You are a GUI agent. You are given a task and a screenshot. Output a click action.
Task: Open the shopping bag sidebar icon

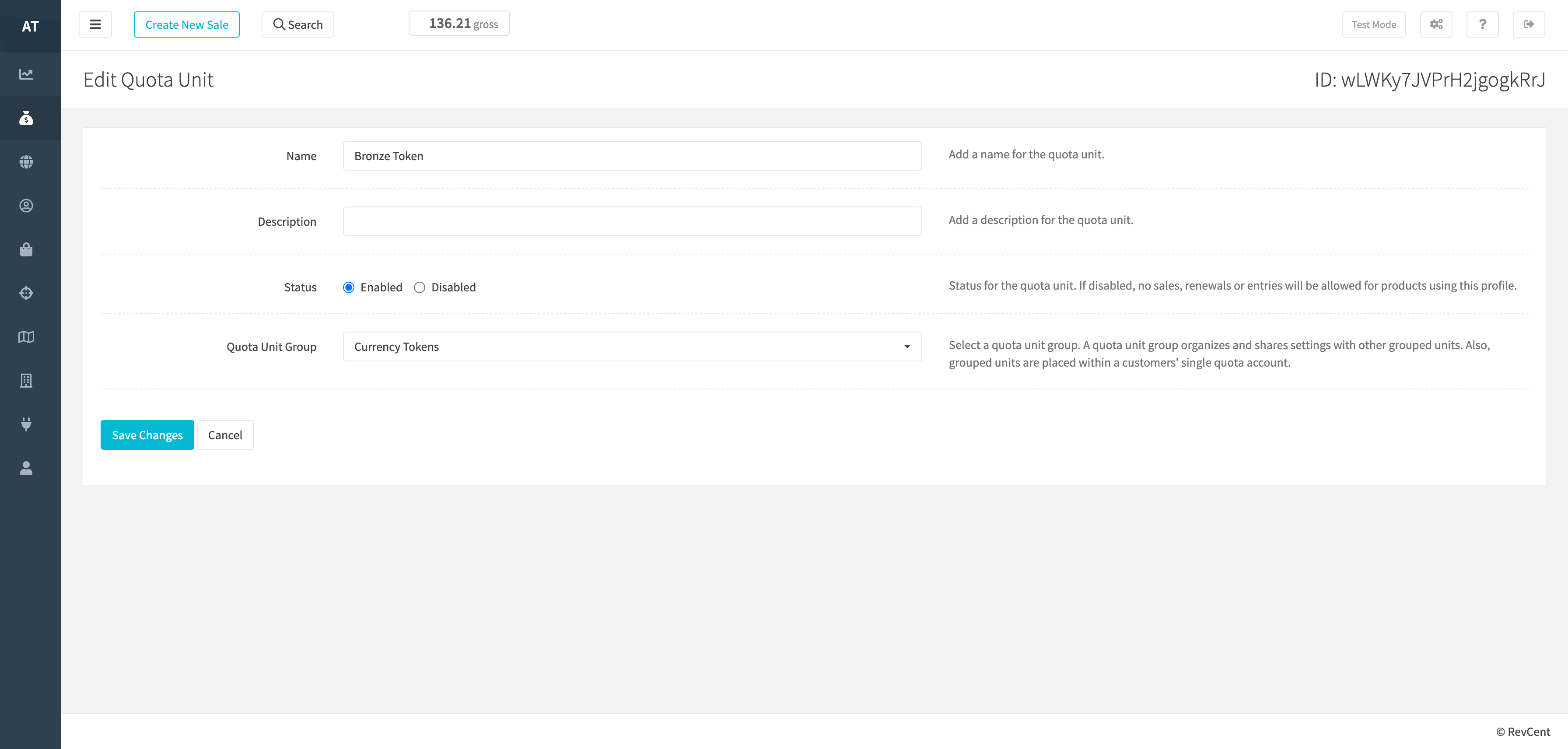(x=26, y=249)
